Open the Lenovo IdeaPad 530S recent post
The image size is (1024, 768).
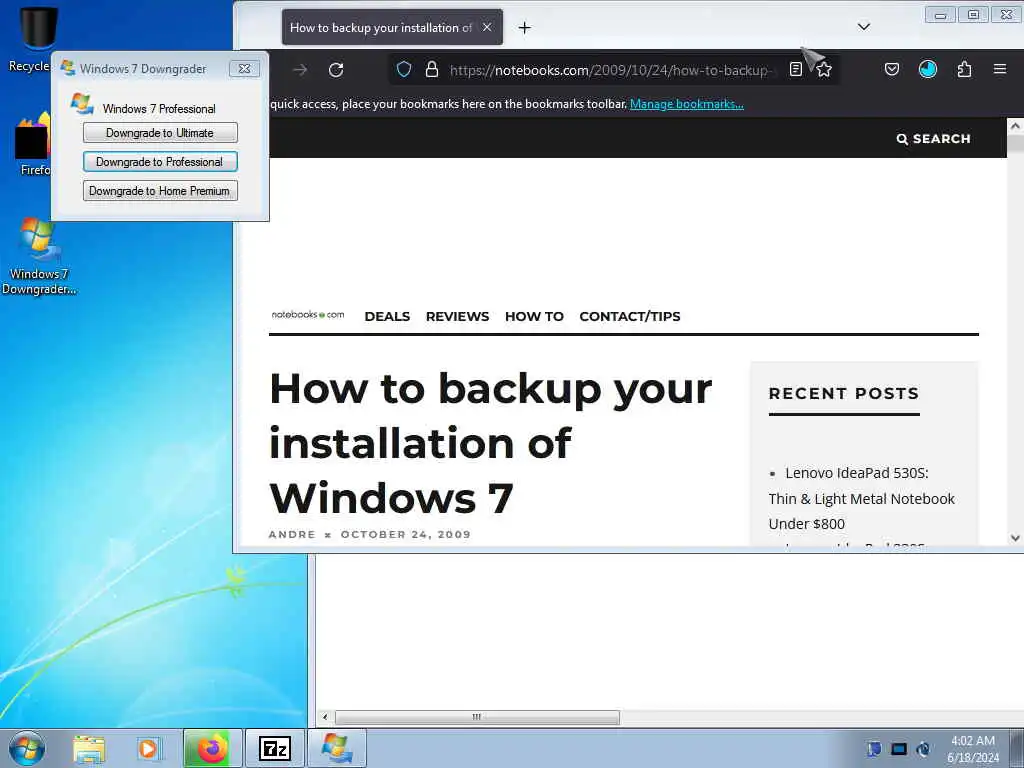[x=861, y=498]
